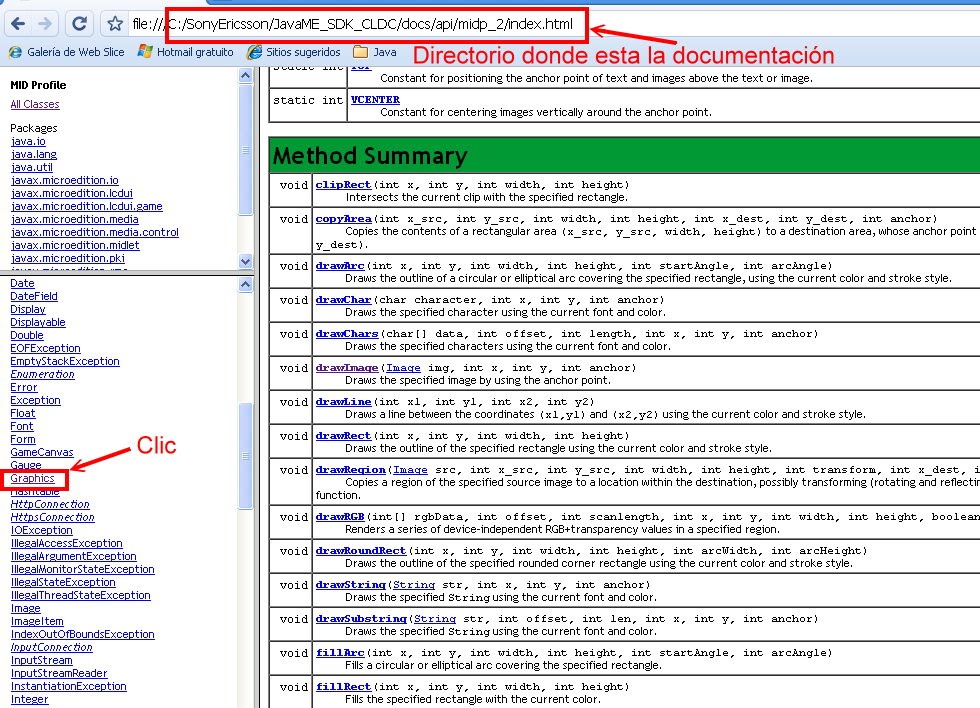Open the copyArea method link
The width and height of the screenshot is (980, 708).
[x=344, y=219]
